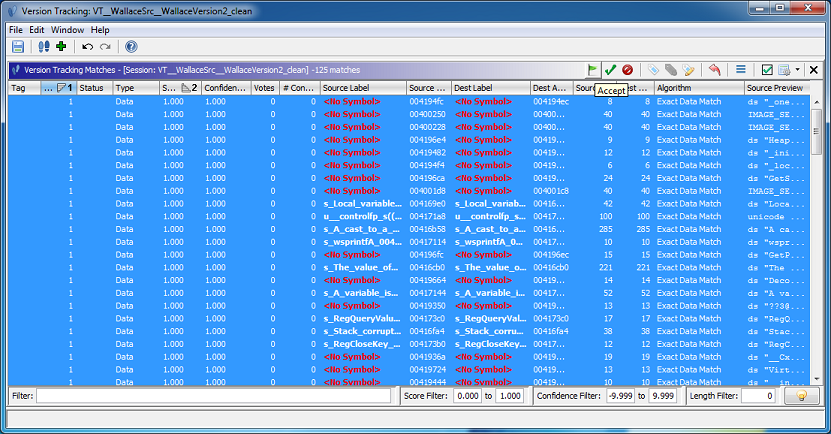Accept matches with the green checkmark
Screen dimensions: 831x434
[x=610, y=70]
